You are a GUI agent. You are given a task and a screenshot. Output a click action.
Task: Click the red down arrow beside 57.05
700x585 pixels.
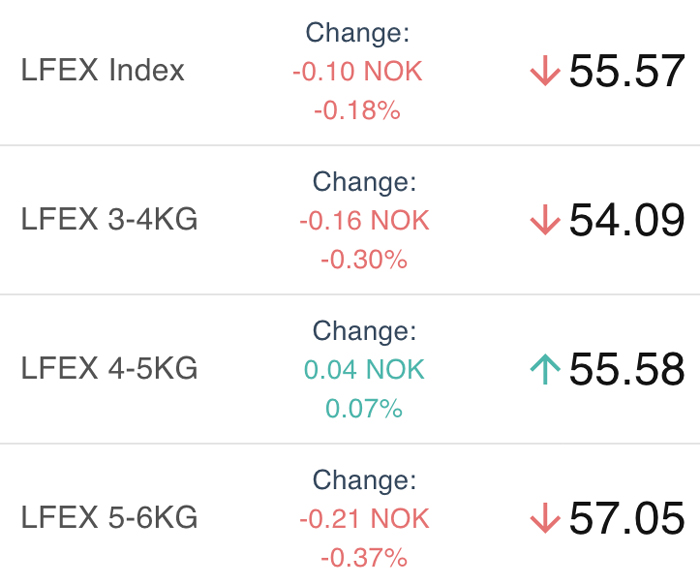(545, 518)
